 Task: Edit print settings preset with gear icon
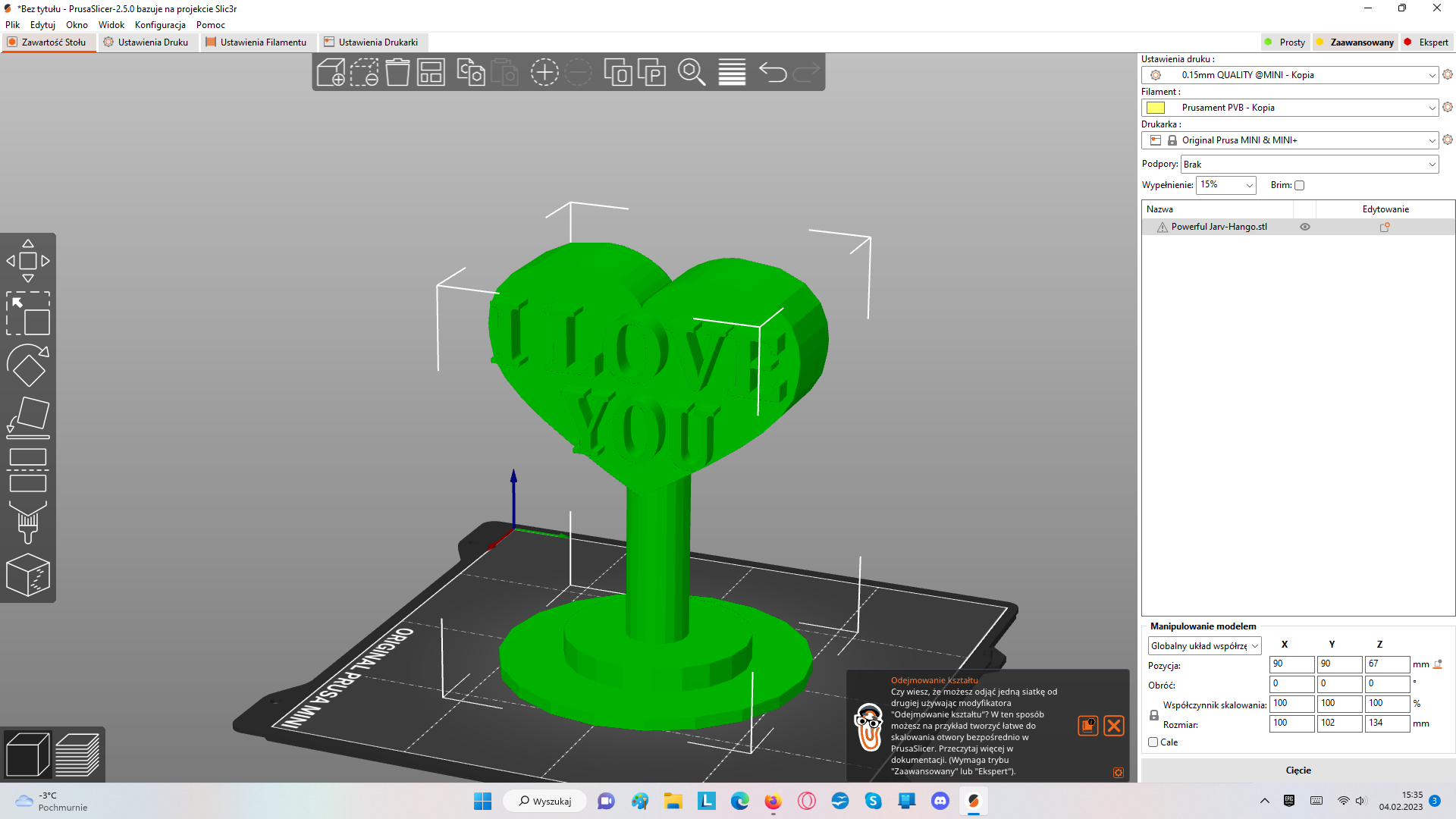click(1448, 74)
